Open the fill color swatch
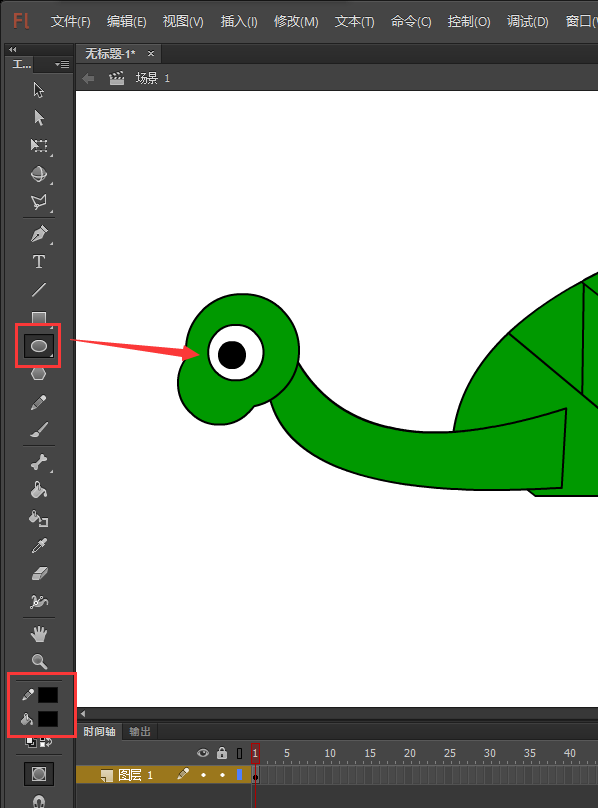 tap(48, 718)
